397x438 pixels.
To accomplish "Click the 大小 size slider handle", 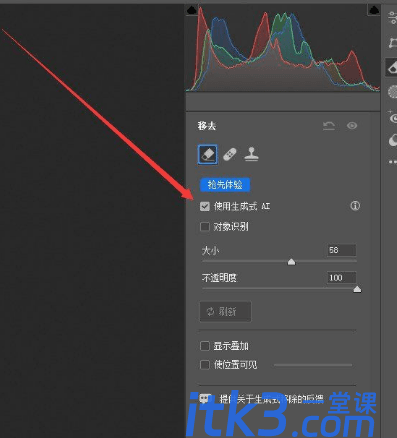I will (x=291, y=262).
